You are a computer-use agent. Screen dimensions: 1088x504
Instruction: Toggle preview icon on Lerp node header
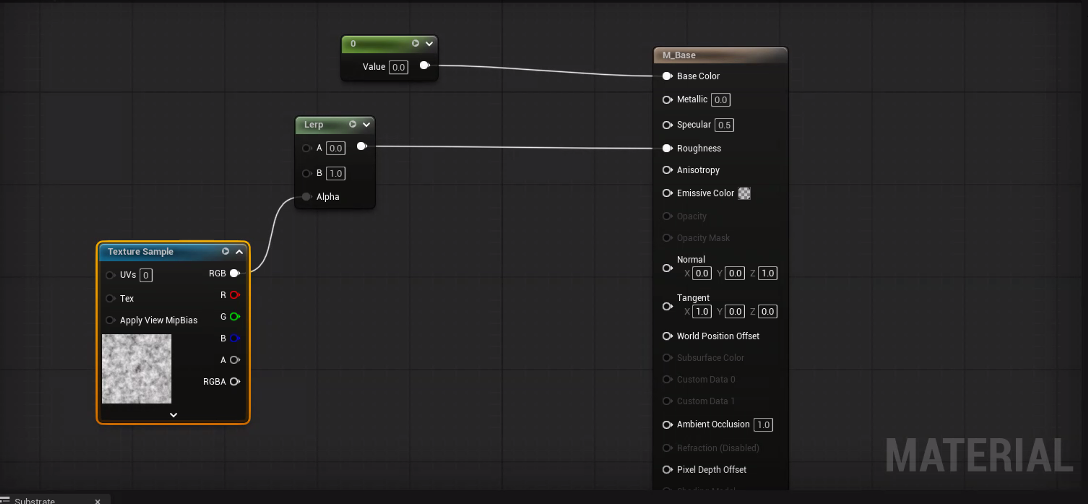point(352,125)
